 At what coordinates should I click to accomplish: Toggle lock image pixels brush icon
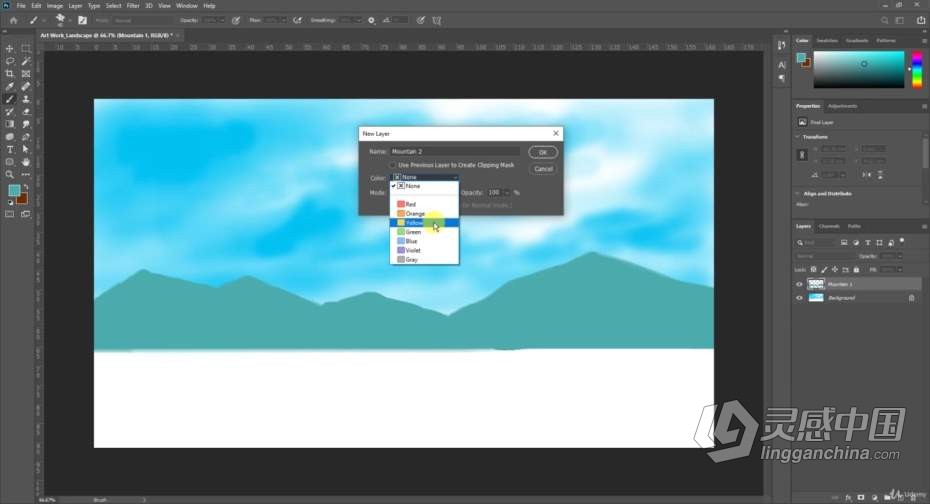pos(824,269)
